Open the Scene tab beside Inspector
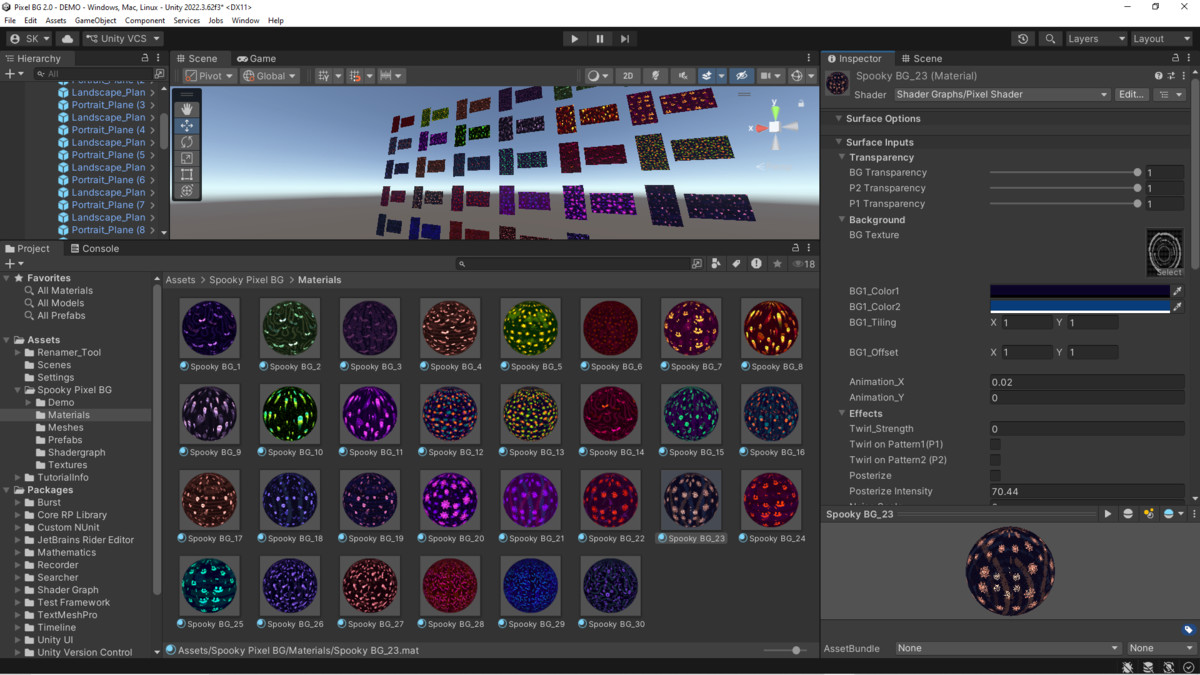 pyautogui.click(x=921, y=58)
